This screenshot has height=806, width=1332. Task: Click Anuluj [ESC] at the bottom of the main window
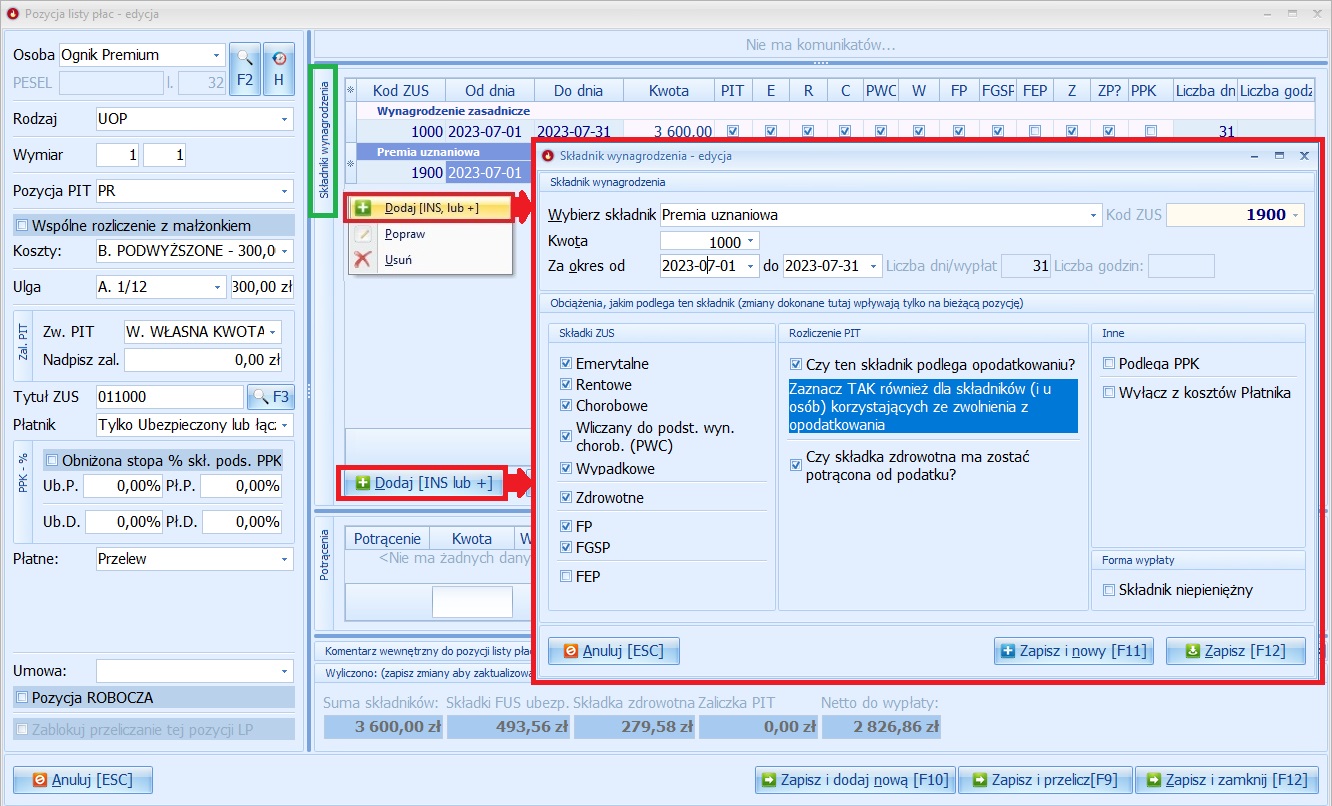click(82, 780)
